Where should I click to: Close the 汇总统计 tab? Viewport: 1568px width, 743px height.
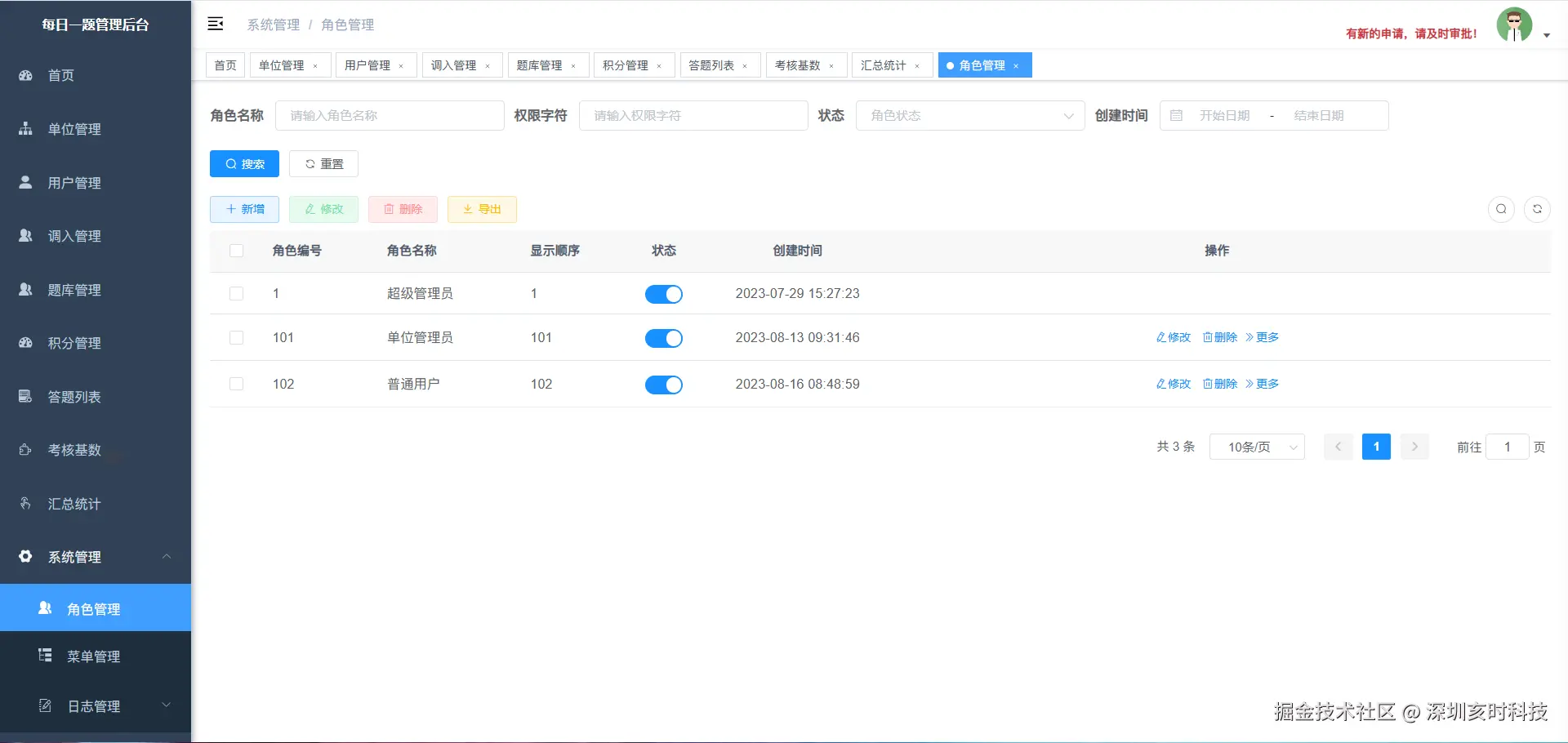tap(917, 66)
